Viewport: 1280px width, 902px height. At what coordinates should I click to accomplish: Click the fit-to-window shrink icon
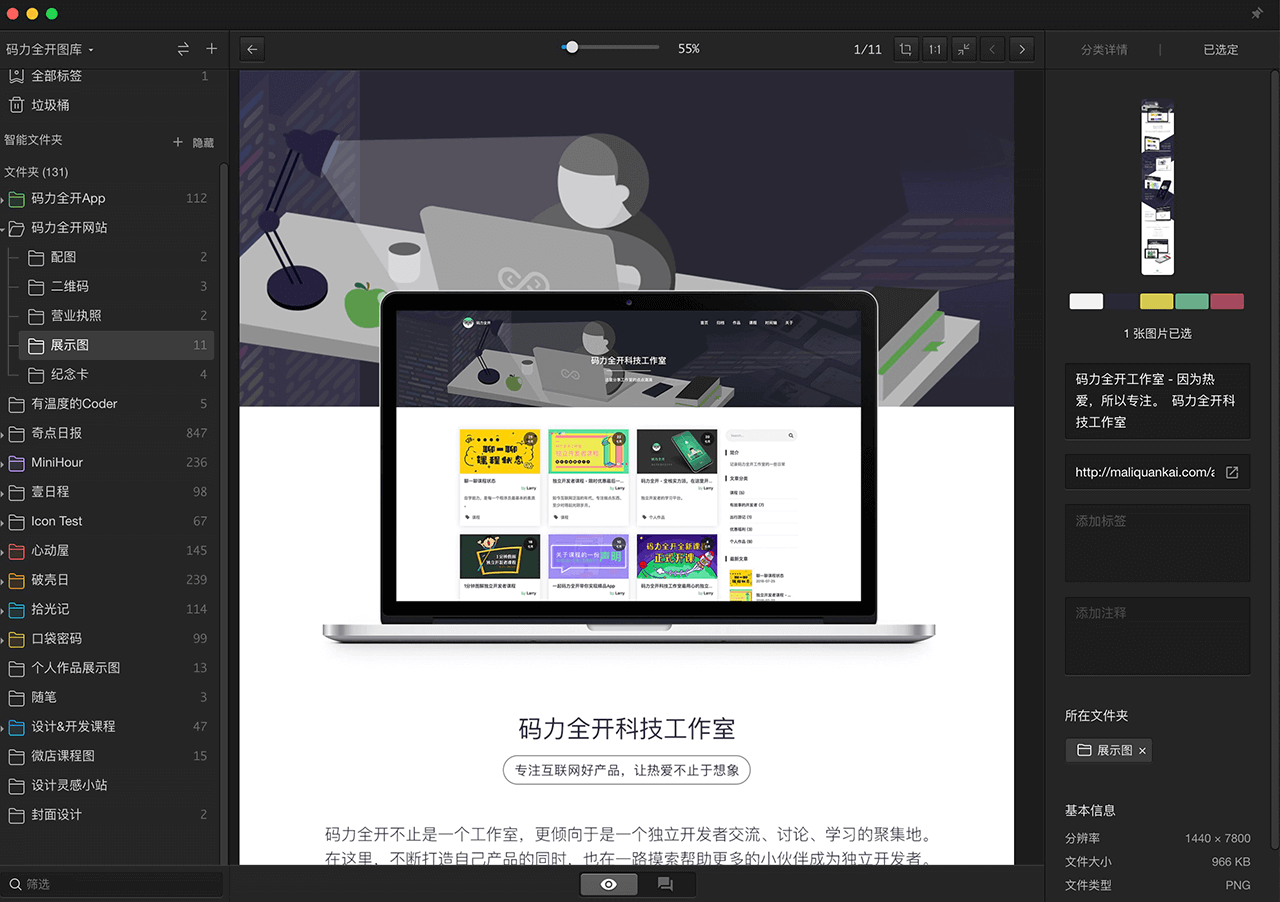pyautogui.click(x=963, y=49)
